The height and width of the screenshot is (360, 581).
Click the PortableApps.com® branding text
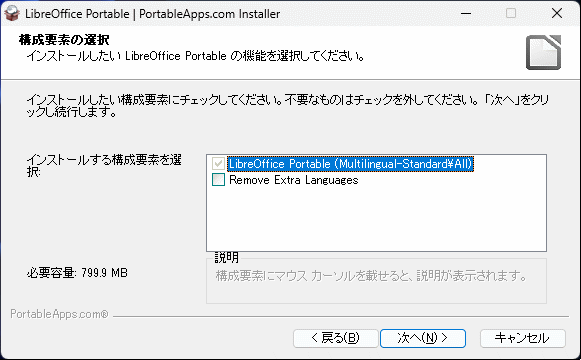pyautogui.click(x=59, y=314)
